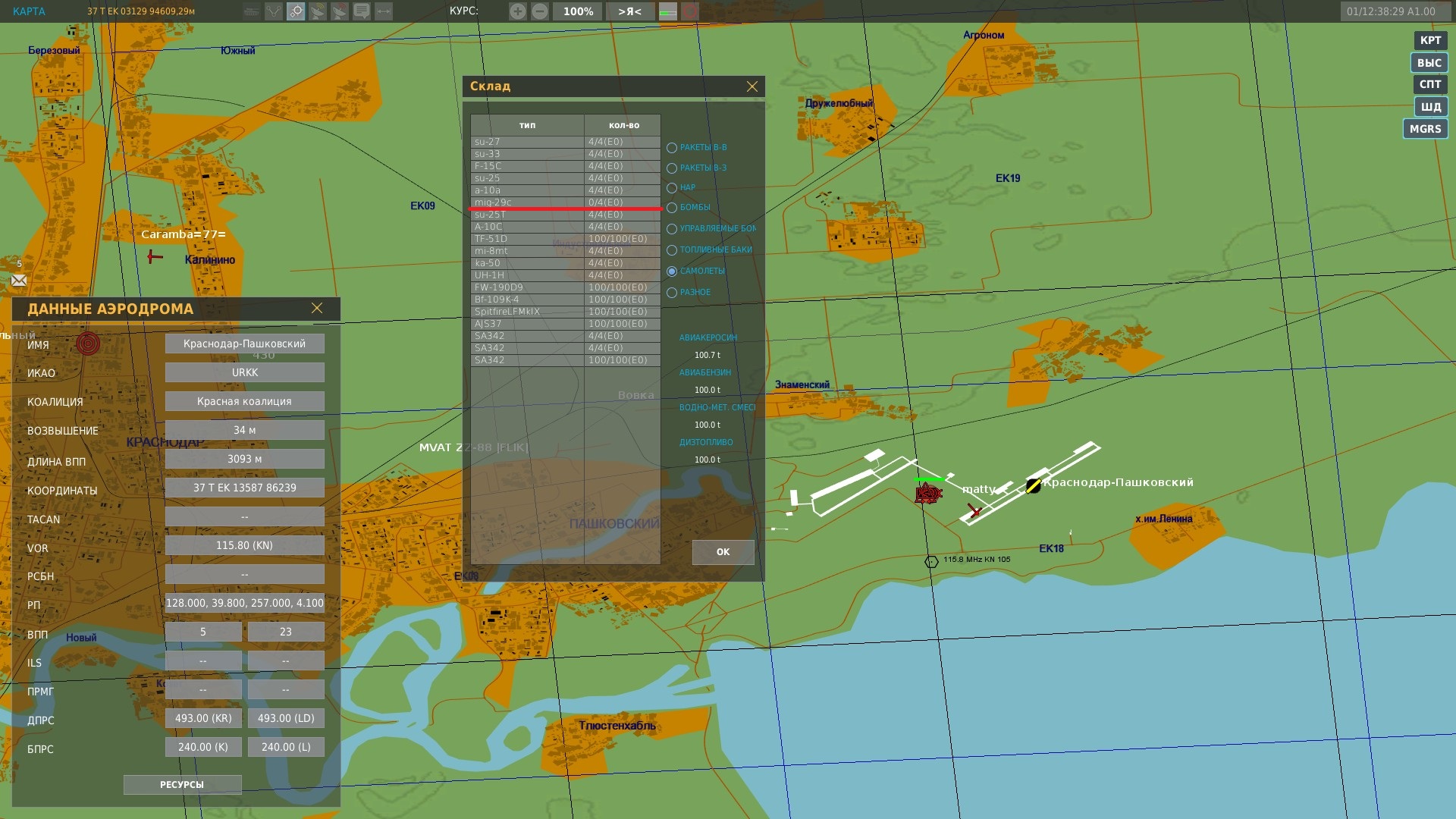Click the ИМЯ field Краснодар-Пашковский
This screenshot has width=1456, height=819.
point(244,344)
